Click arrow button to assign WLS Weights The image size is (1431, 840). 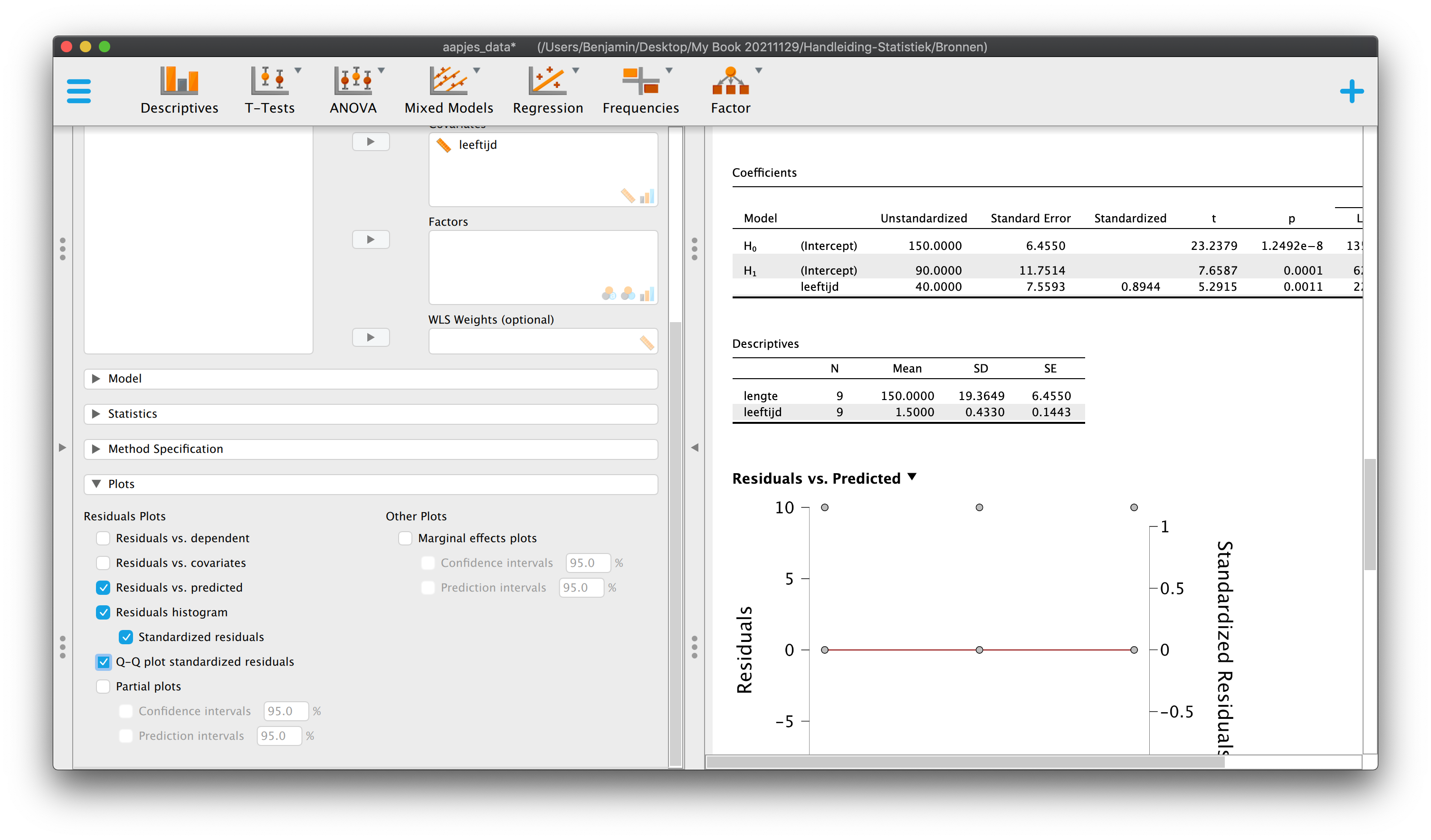(x=371, y=337)
